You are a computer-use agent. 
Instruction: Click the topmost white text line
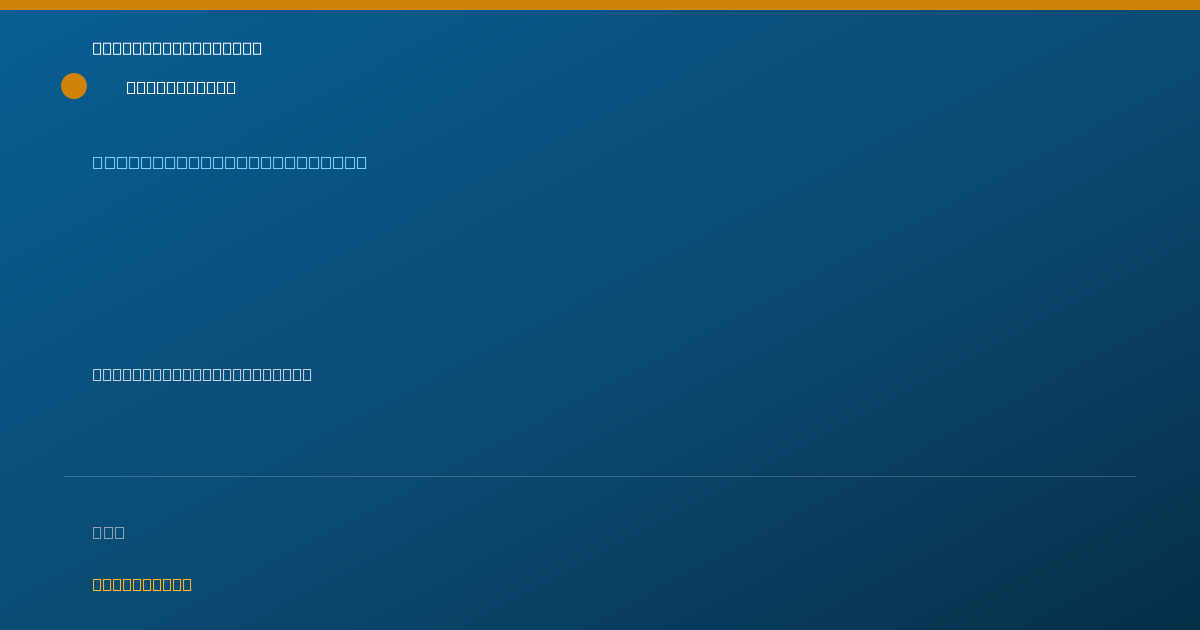tap(177, 48)
